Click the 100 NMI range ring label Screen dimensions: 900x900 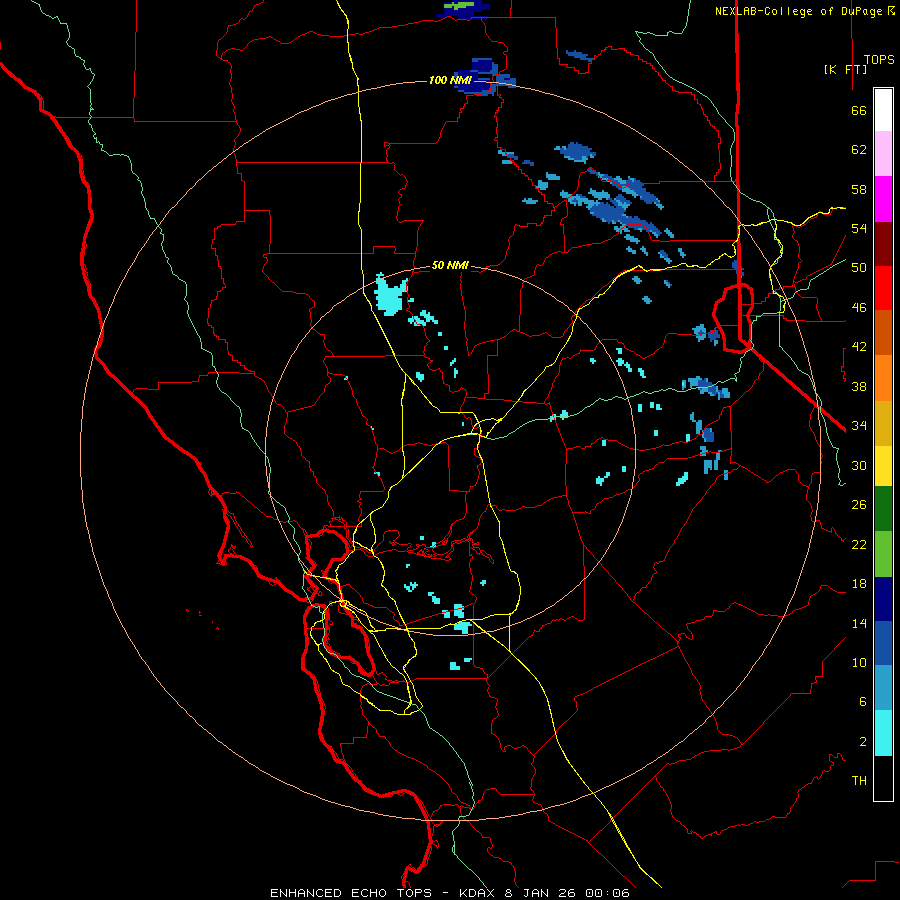click(x=450, y=80)
